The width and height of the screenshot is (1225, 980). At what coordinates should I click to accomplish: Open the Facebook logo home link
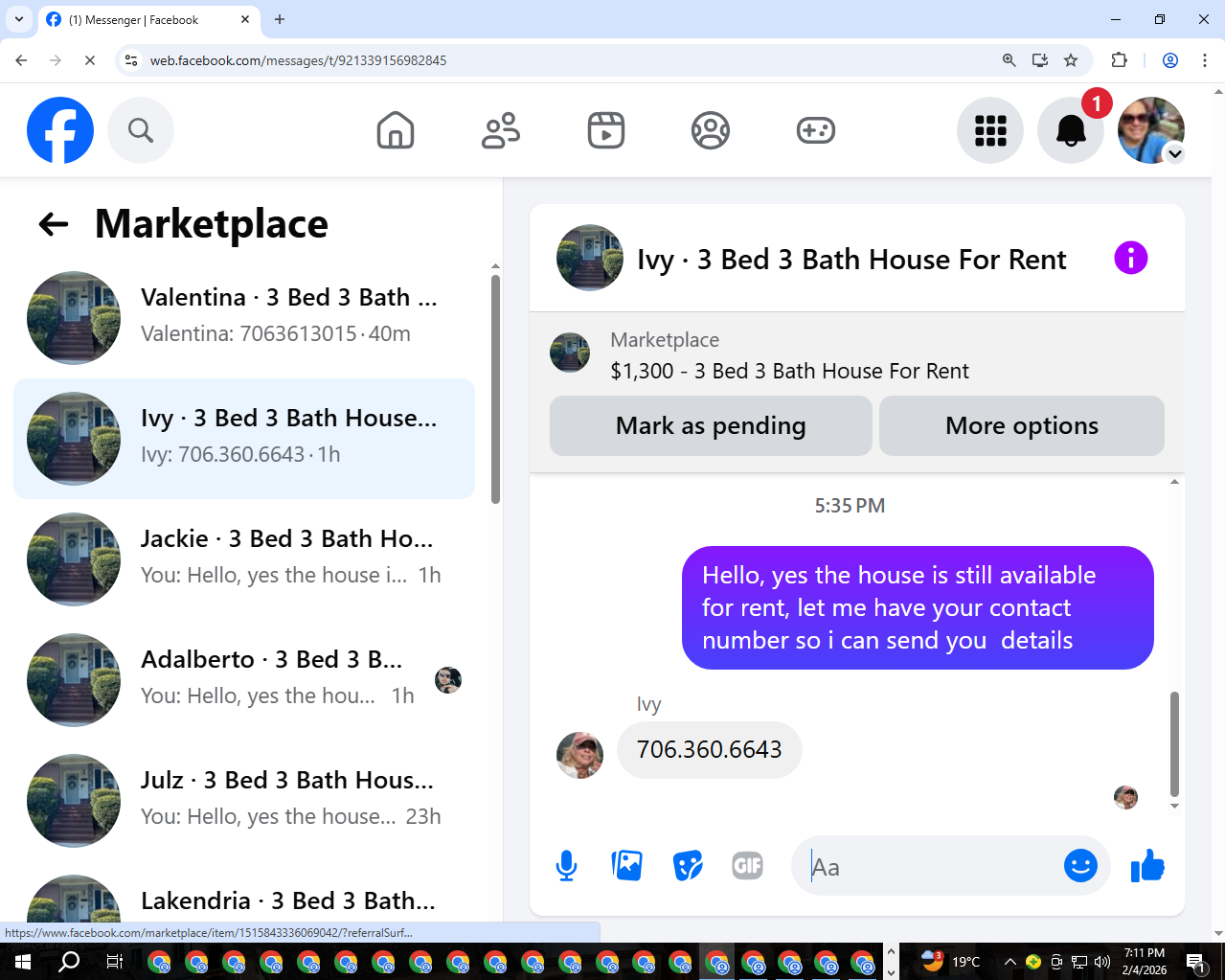click(x=60, y=130)
